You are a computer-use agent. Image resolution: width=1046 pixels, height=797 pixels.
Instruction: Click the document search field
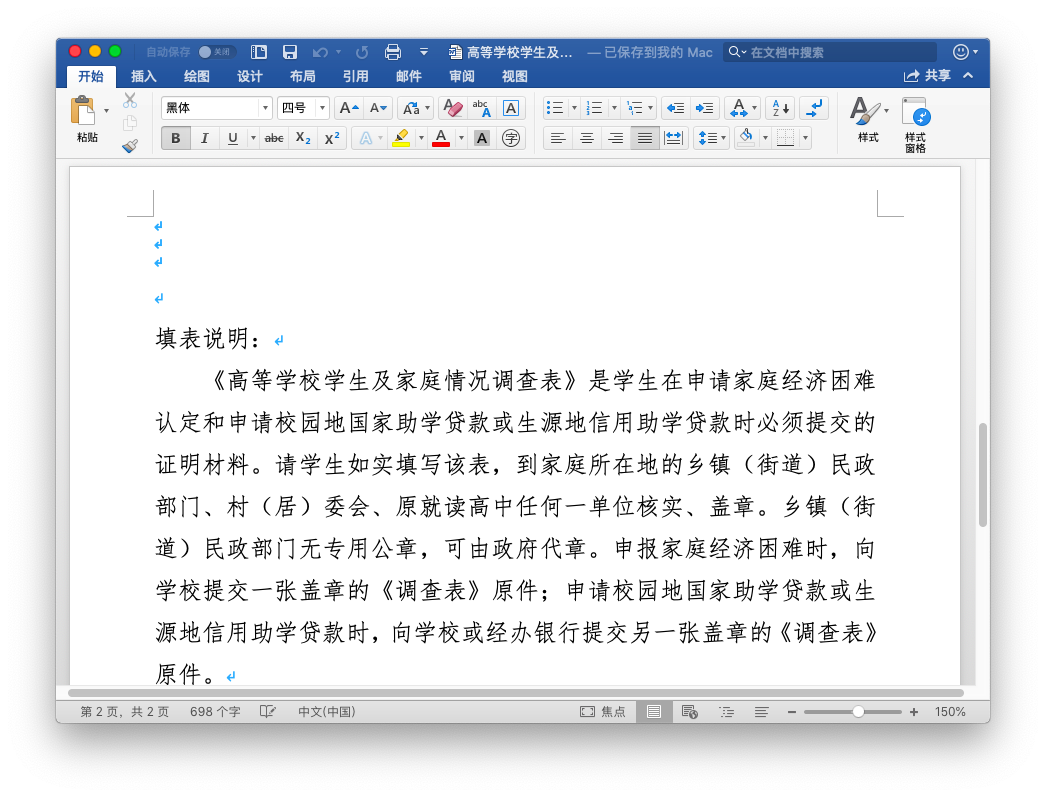(838, 52)
